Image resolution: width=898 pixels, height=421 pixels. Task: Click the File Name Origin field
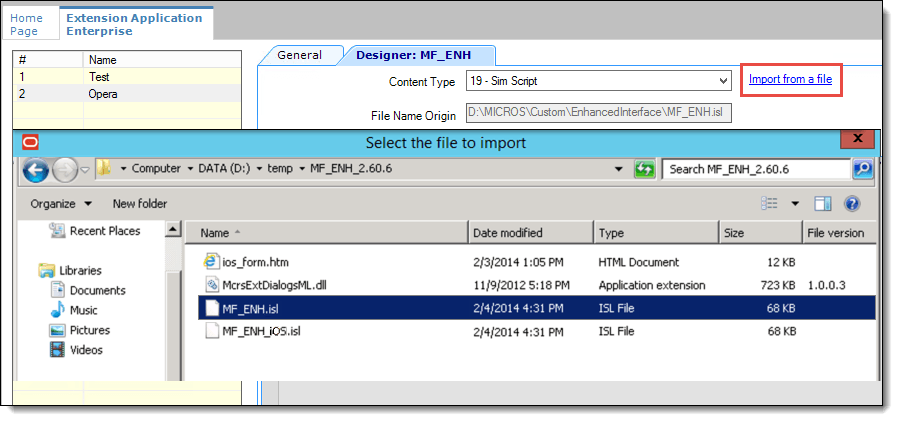tap(598, 112)
